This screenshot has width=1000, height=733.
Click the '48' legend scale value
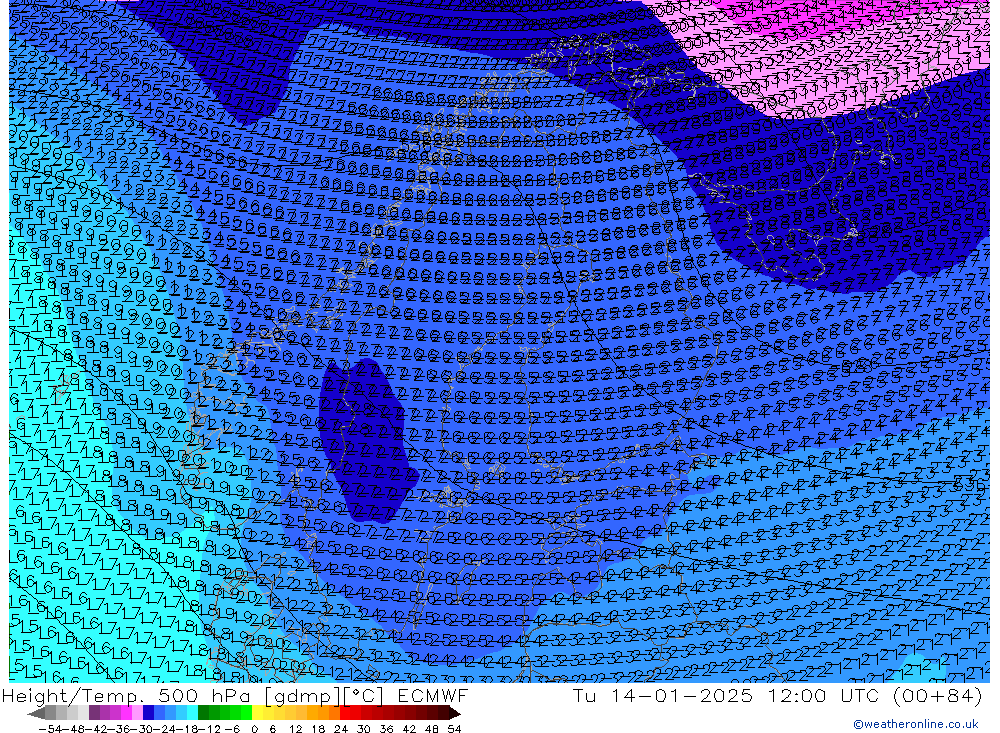coord(432,729)
